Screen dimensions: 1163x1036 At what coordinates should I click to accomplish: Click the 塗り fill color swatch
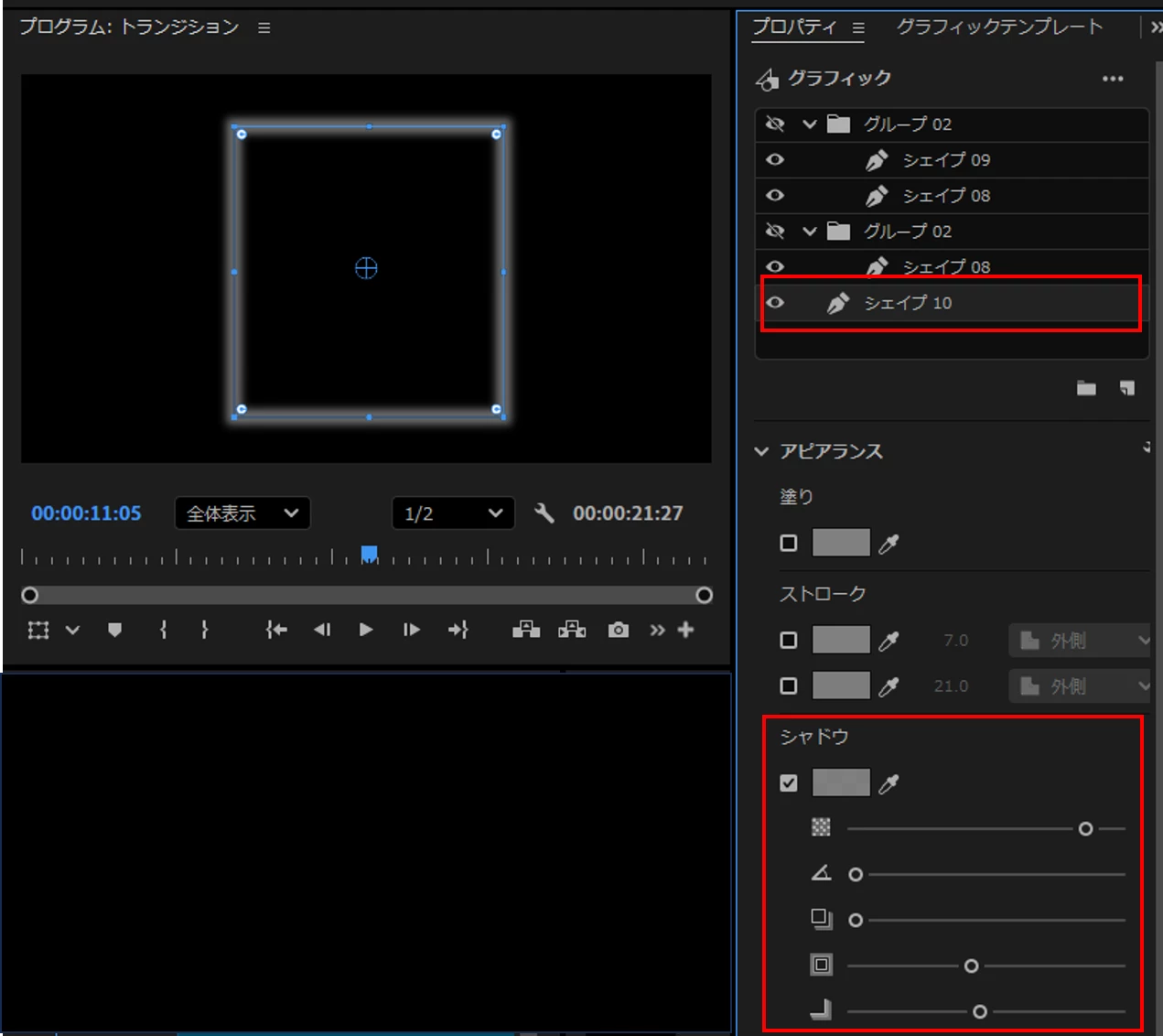841,543
